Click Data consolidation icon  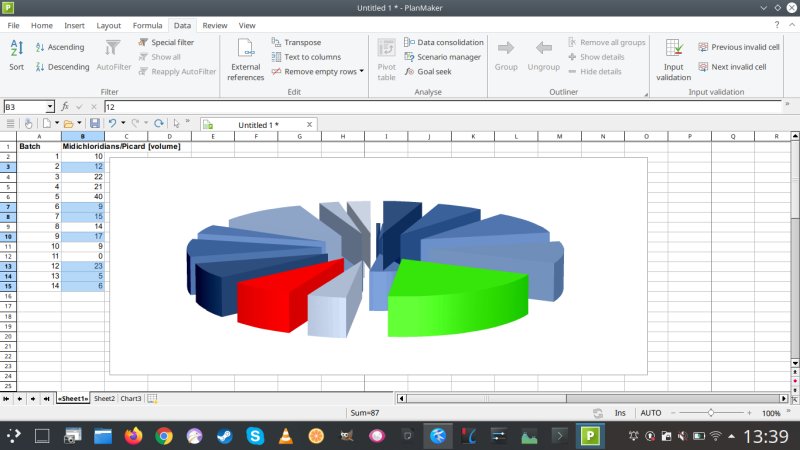(x=443, y=43)
